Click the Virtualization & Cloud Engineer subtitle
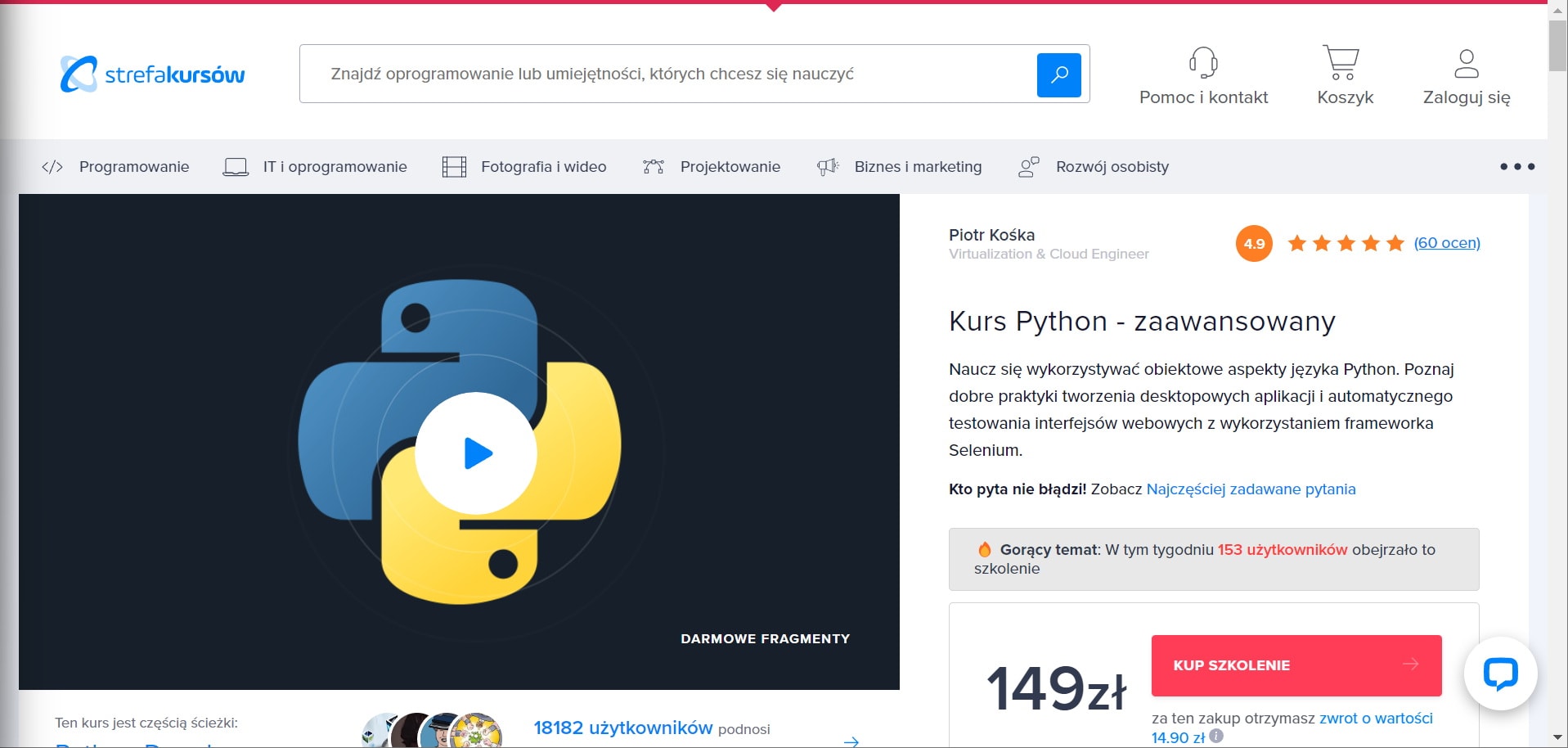The width and height of the screenshot is (1568, 748). click(1049, 255)
